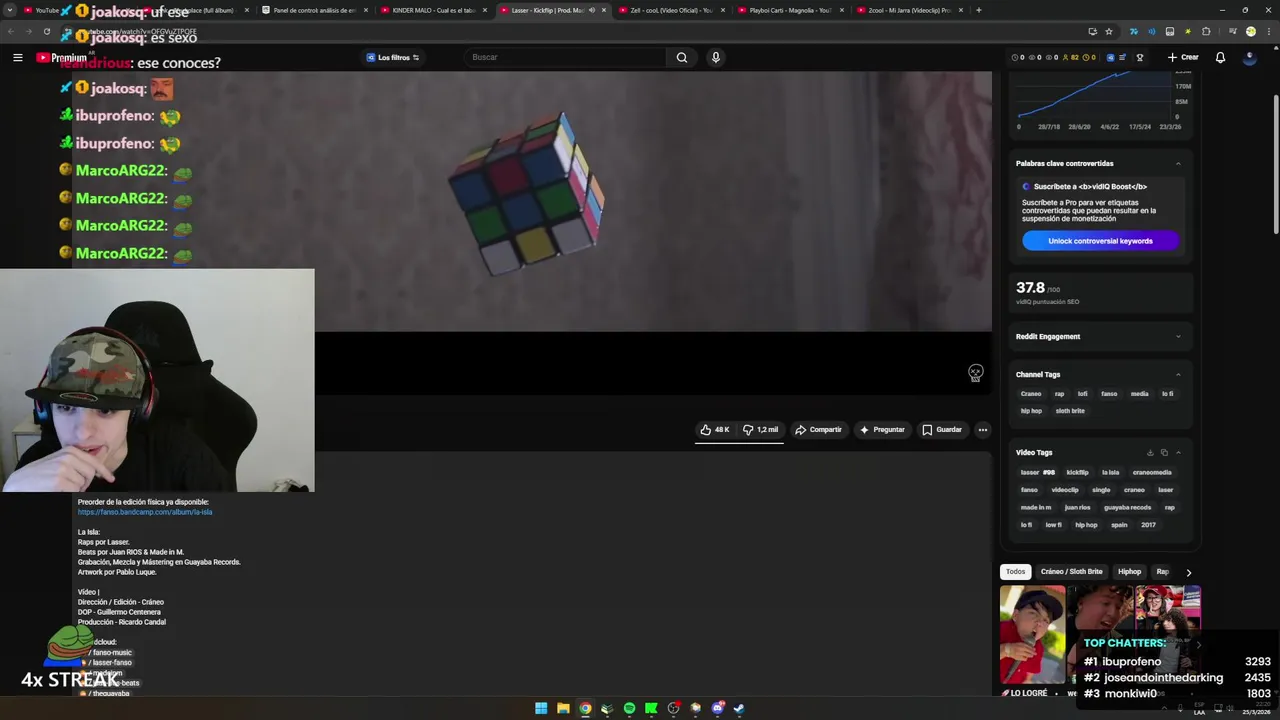The width and height of the screenshot is (1280, 720).
Task: Open the YouTube hamburger guide menu
Action: coord(17,57)
